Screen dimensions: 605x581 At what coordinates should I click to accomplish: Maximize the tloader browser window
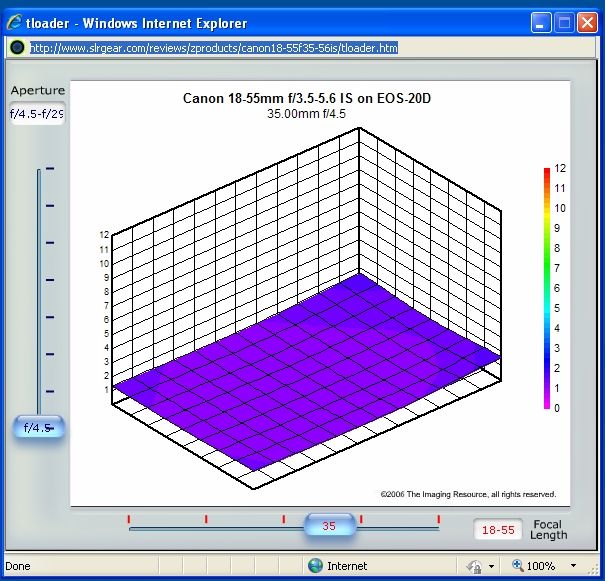564,23
